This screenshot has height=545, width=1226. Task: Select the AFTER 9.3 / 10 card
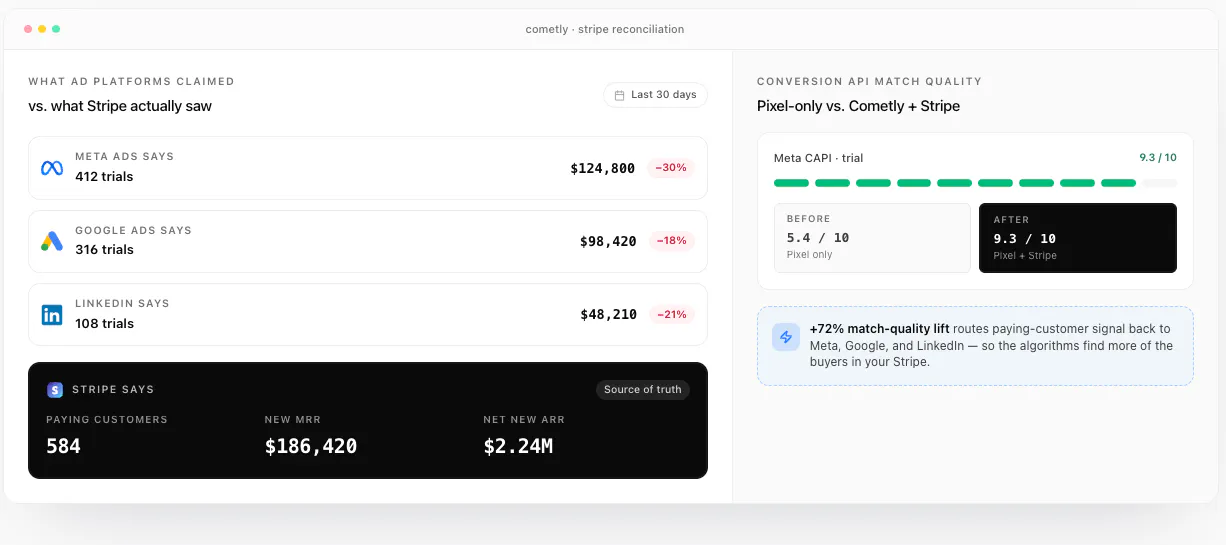1078,238
